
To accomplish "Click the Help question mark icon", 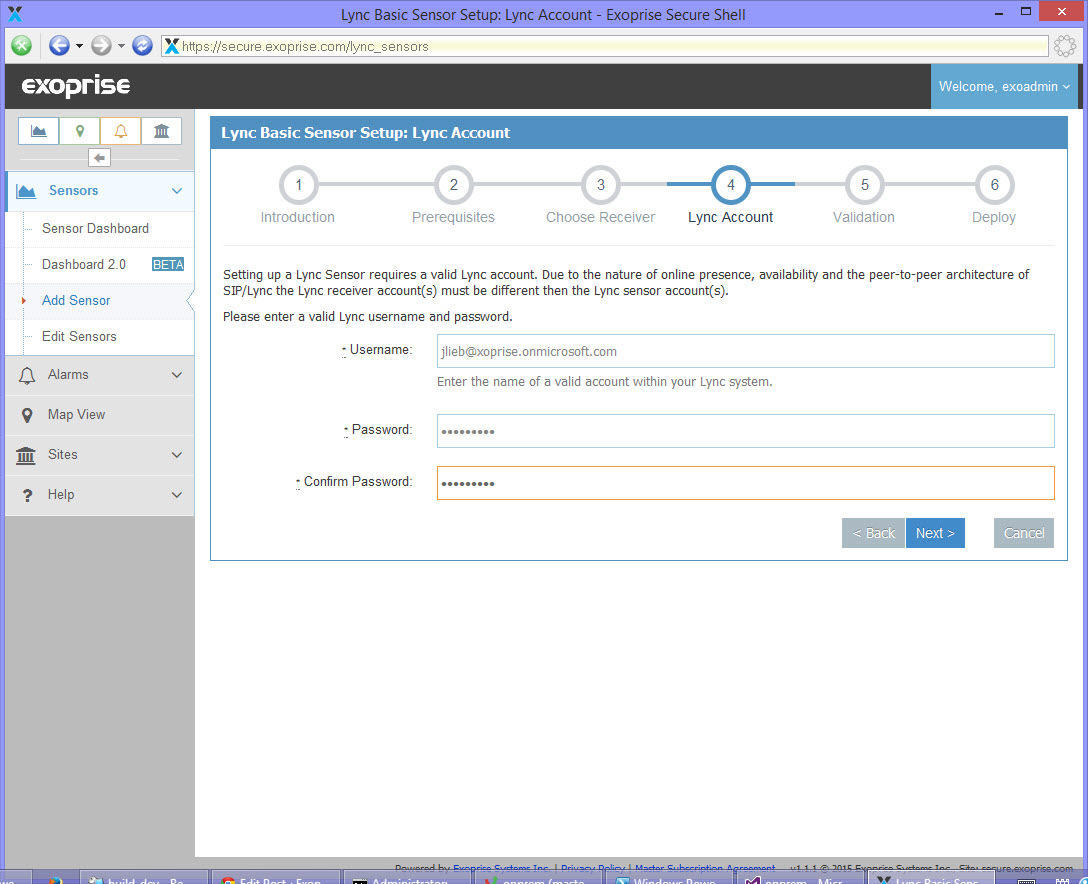I will tap(27, 495).
